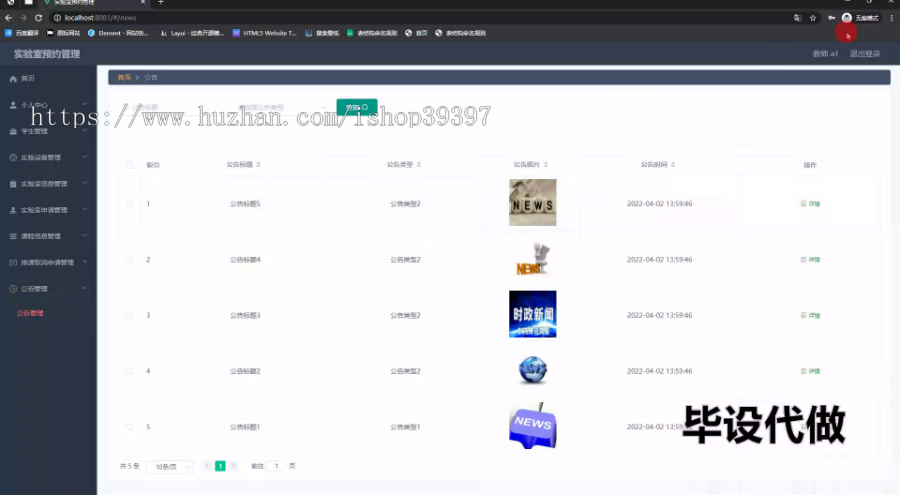900x495 pixels.
Task: Open the 首页 home icon in sidebar
Action: 13,79
